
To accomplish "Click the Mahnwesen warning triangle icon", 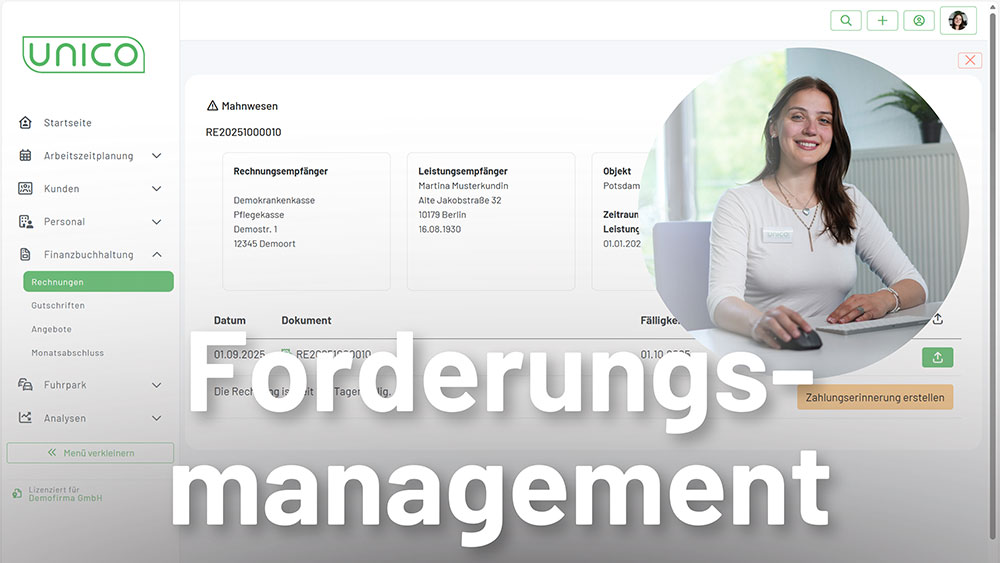I will [212, 105].
